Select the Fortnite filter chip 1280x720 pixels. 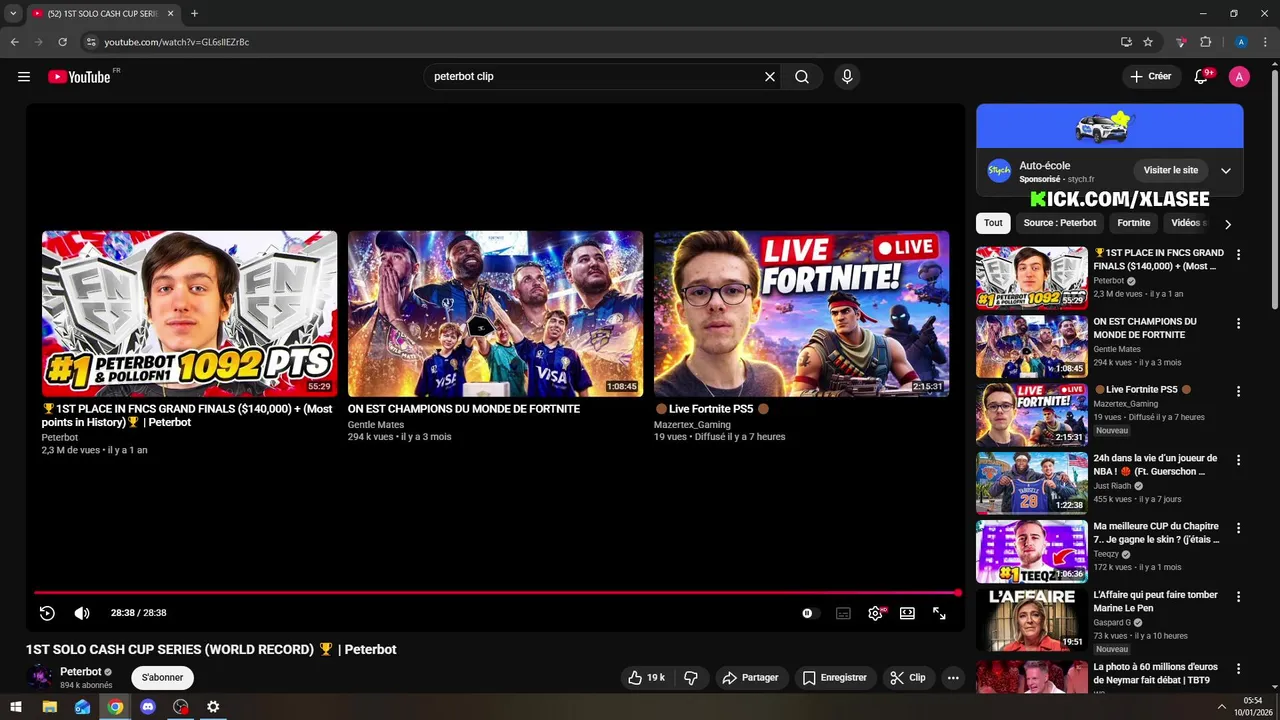(x=1134, y=223)
